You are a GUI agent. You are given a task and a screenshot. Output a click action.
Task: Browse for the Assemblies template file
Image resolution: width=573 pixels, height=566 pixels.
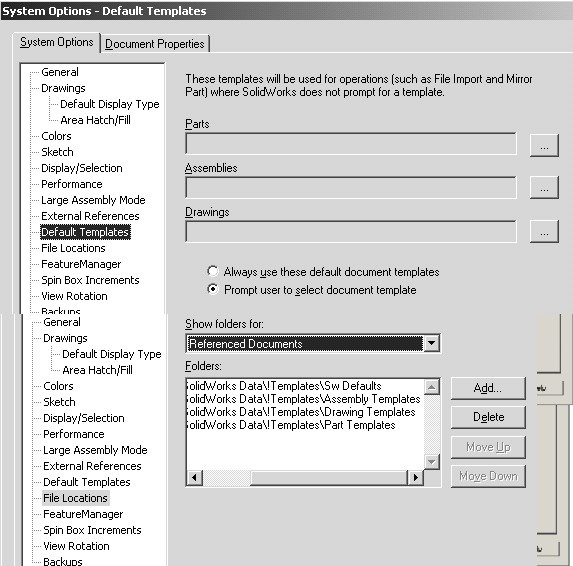tap(544, 187)
